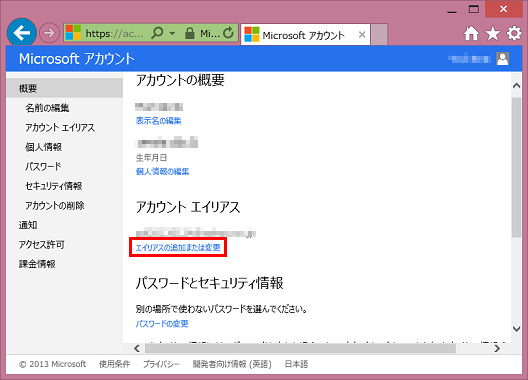Click the 使用条件 footer link

114,364
